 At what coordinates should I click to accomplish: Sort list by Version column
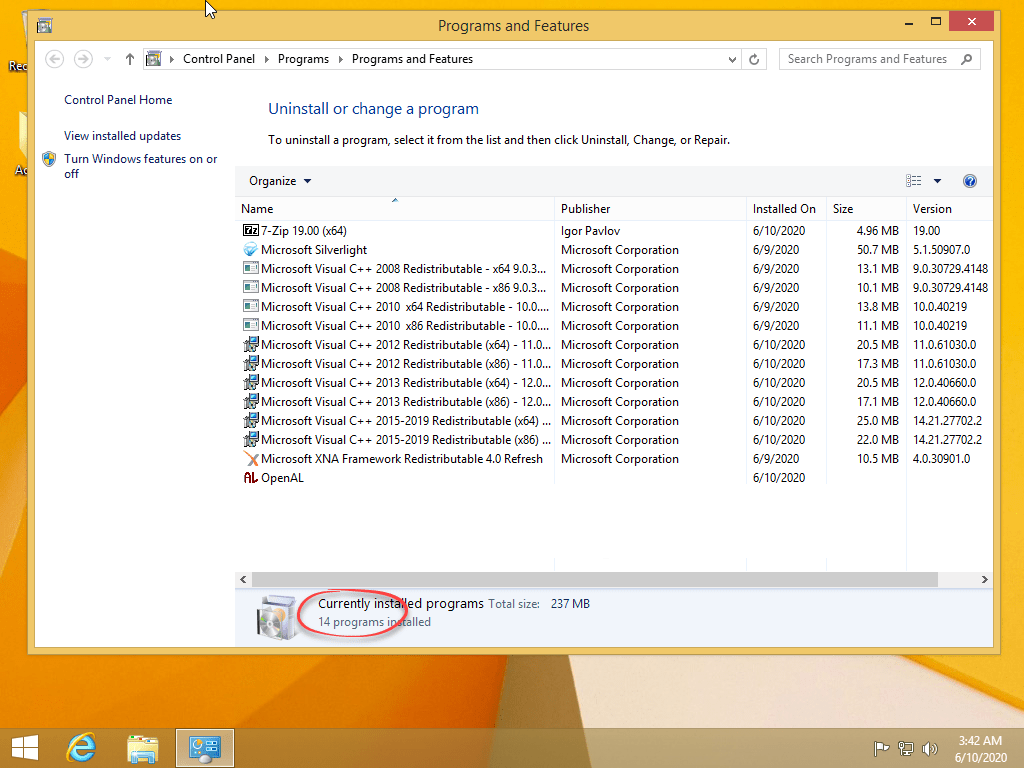coord(949,208)
